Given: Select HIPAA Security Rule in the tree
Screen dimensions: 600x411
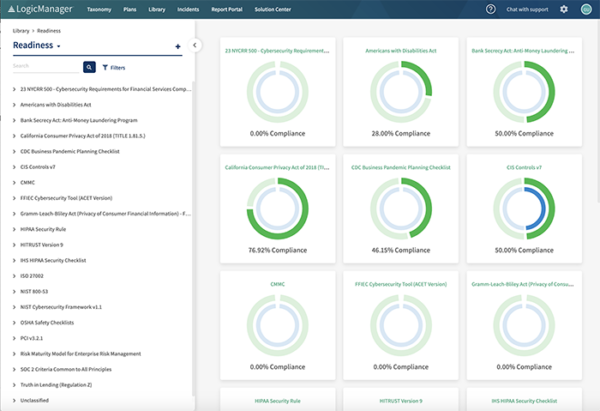Looking at the screenshot, I should pos(43,229).
